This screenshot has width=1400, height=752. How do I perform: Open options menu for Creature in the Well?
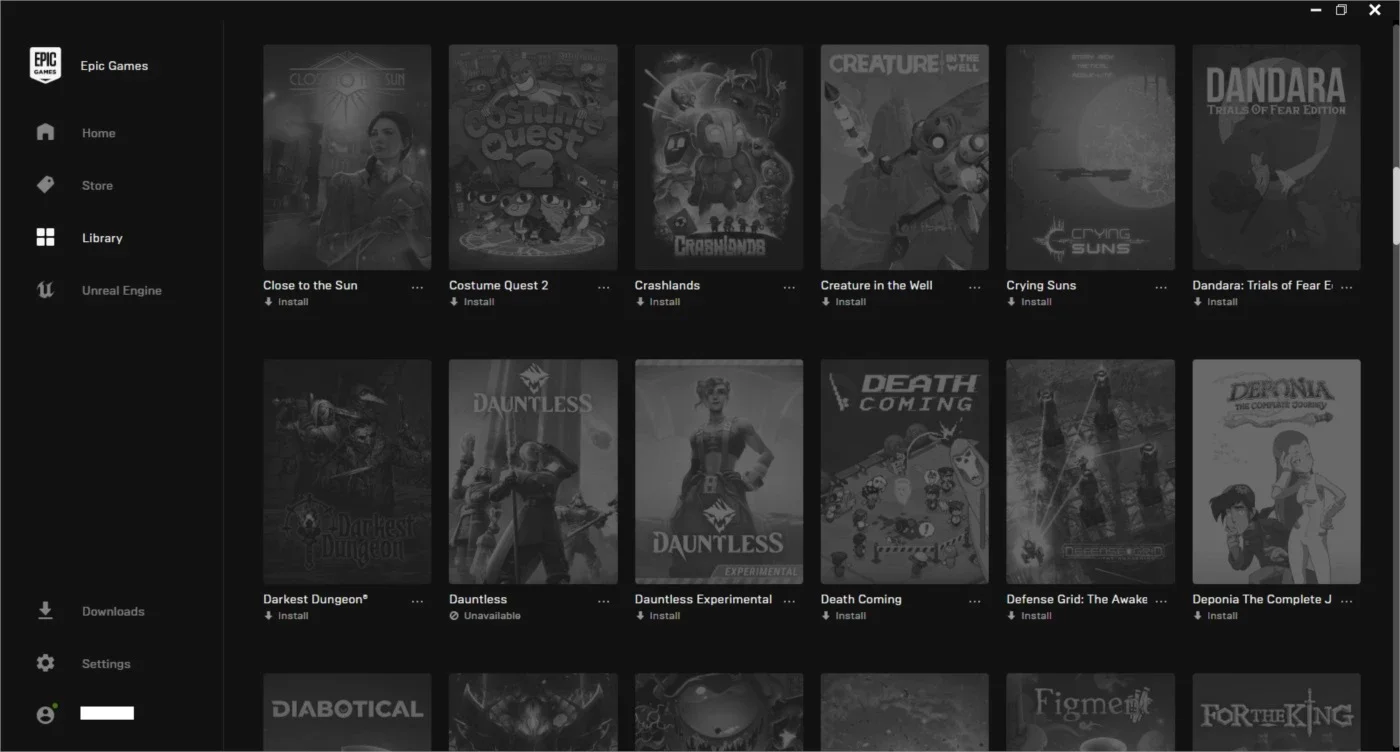pos(975,287)
